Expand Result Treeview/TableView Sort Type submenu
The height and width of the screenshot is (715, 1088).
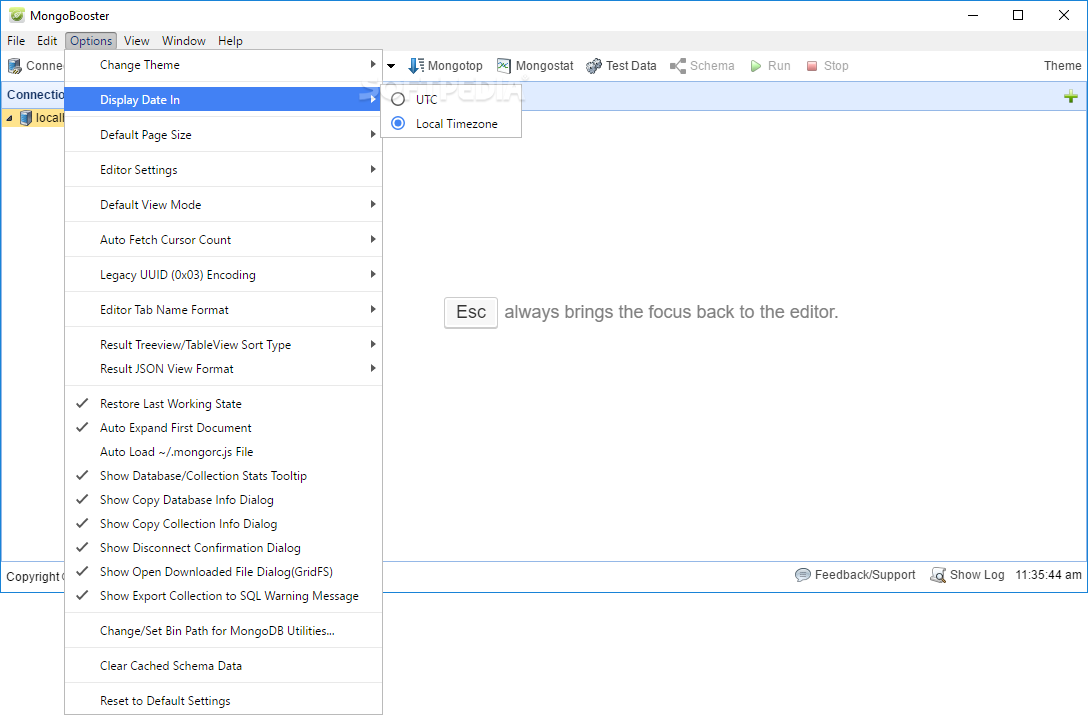pos(223,345)
